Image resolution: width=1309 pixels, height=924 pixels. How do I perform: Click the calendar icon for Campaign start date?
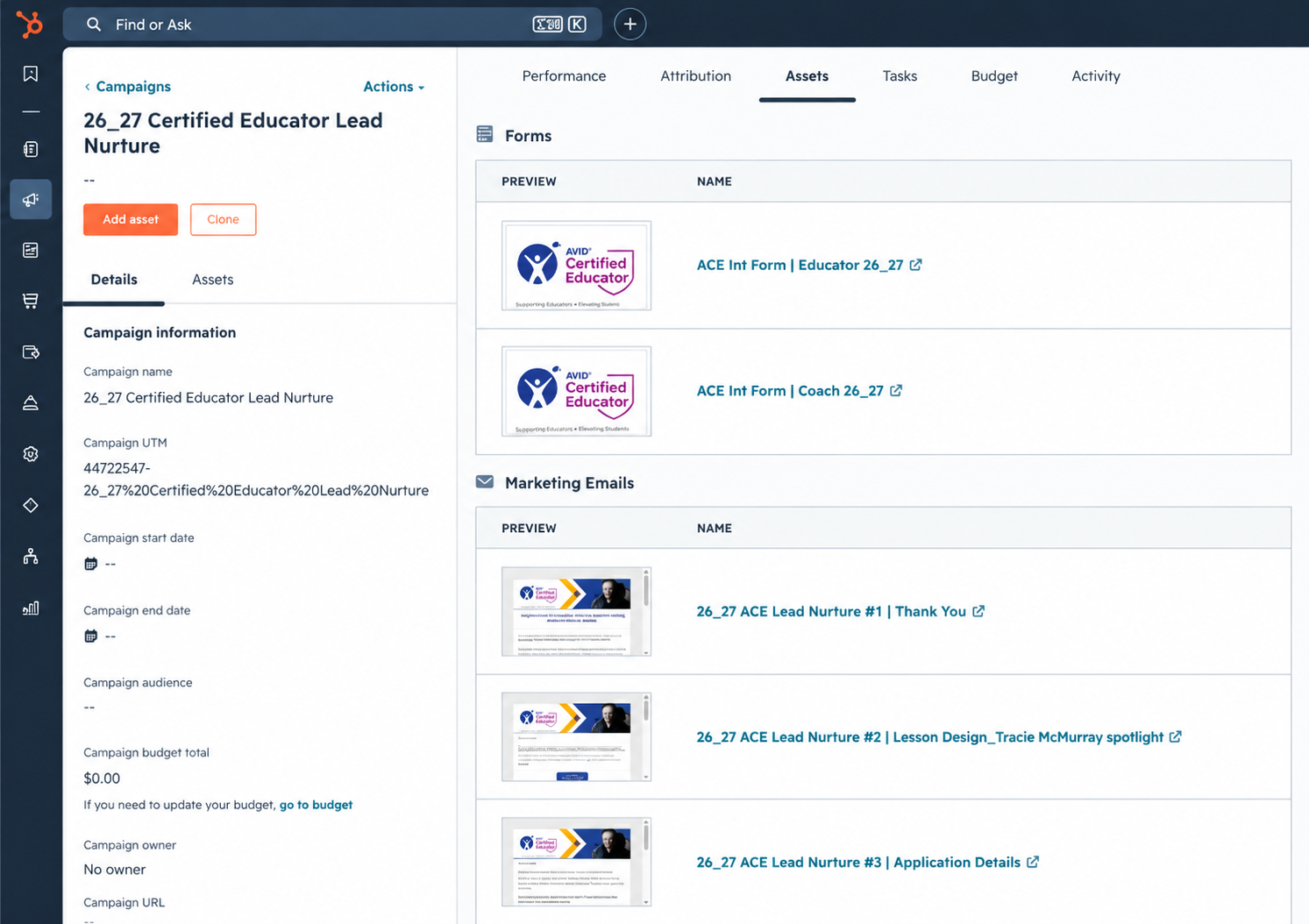(90, 564)
